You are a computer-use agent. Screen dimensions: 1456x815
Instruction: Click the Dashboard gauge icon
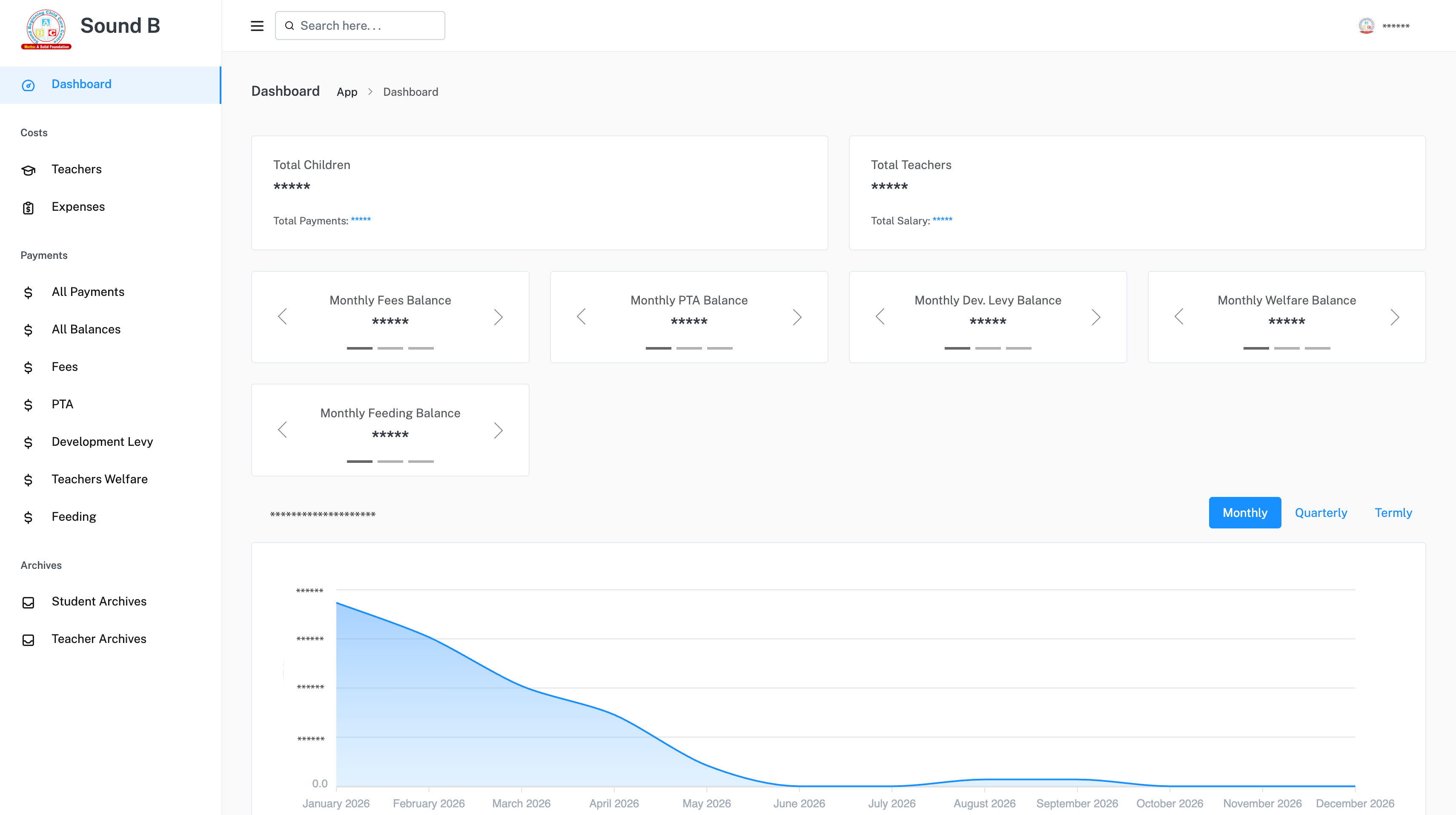[x=28, y=85]
